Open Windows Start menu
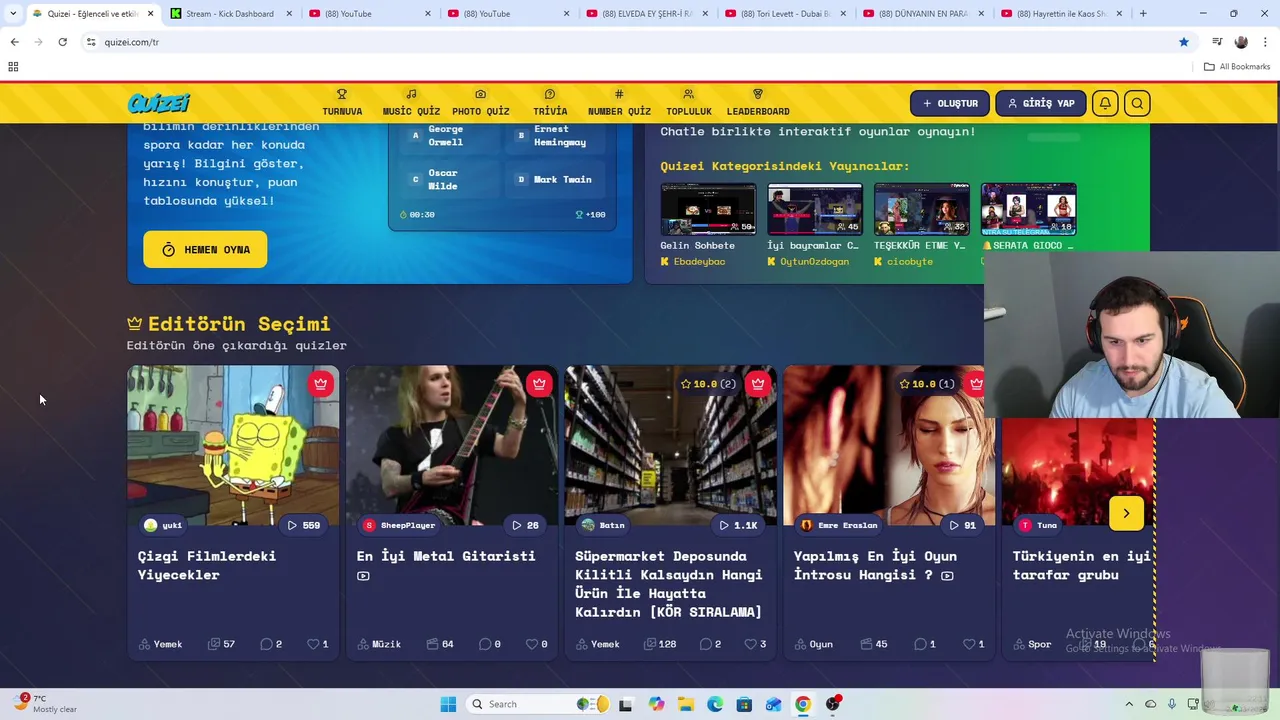 click(448, 704)
